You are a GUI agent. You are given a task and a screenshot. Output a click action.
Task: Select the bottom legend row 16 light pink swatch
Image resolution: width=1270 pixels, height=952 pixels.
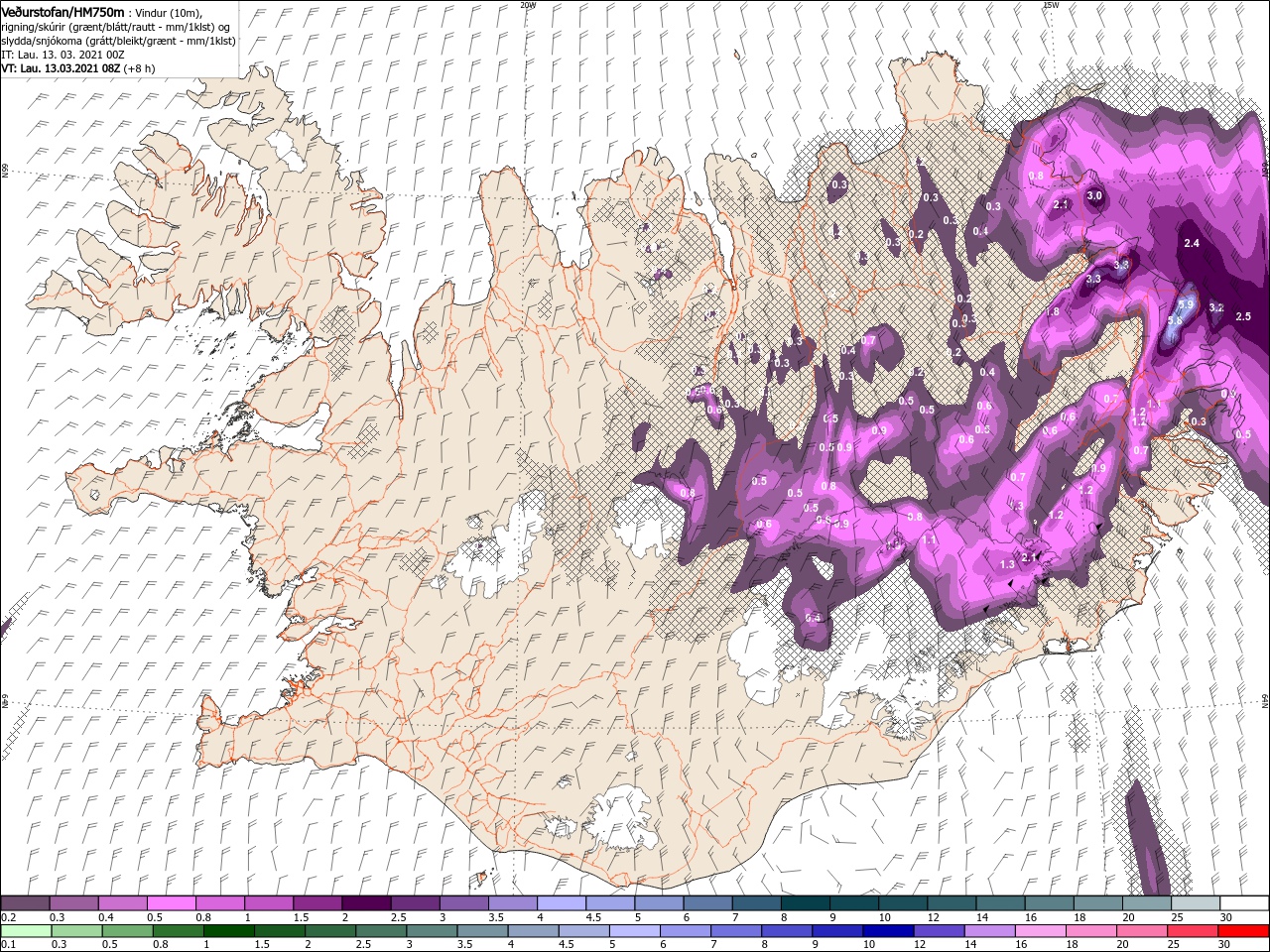click(1041, 931)
